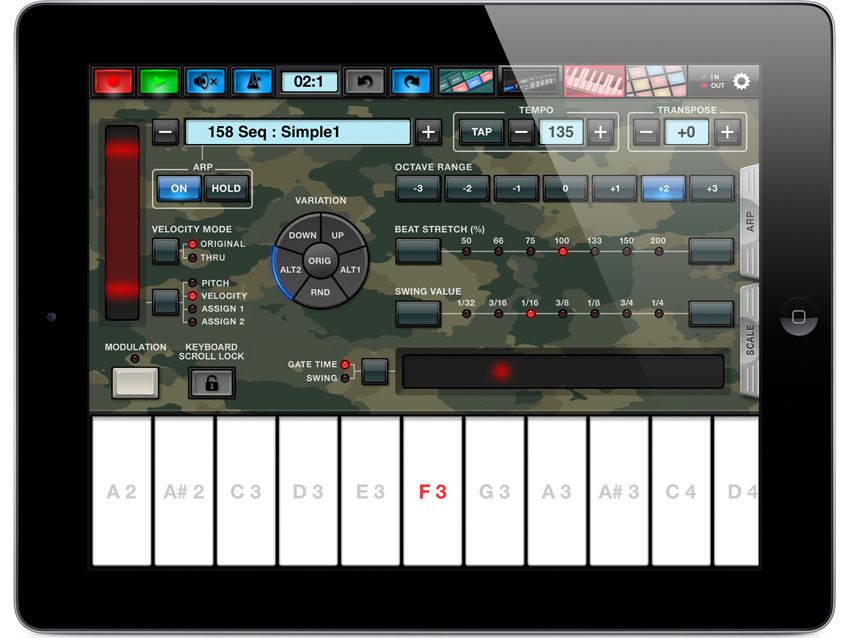Image resolution: width=850 pixels, height=638 pixels.
Task: Select the piano keyboard view icon
Action: pos(593,78)
